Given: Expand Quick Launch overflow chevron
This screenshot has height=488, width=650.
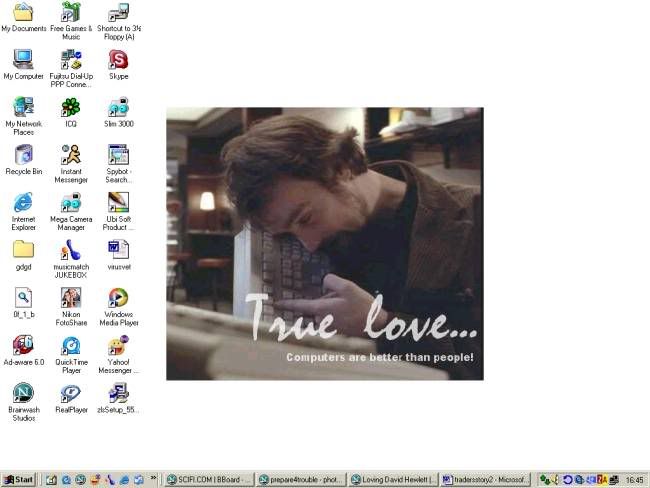Looking at the screenshot, I should coord(153,478).
